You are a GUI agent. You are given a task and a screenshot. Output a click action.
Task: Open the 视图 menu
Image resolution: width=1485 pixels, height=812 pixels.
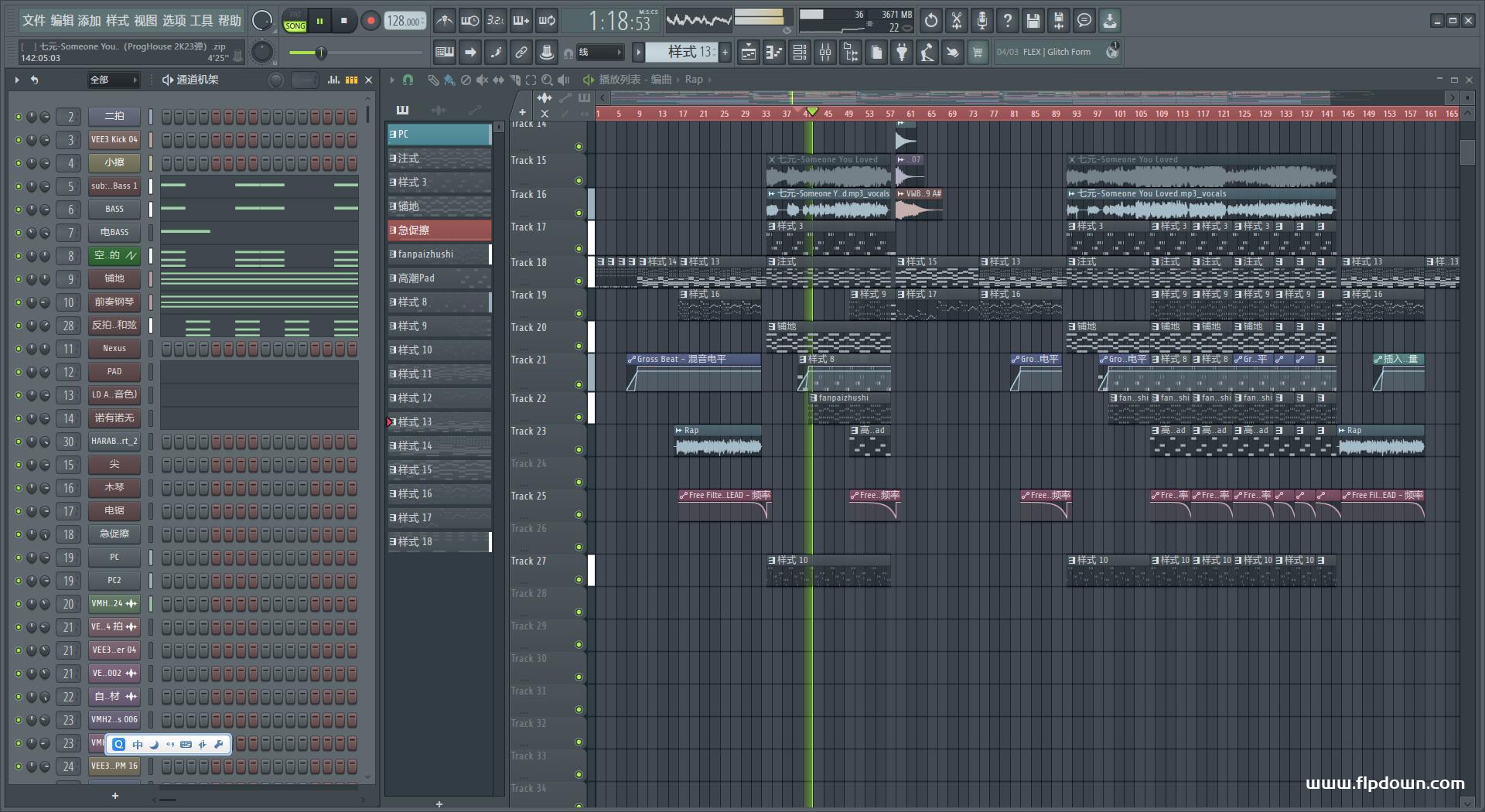point(145,21)
